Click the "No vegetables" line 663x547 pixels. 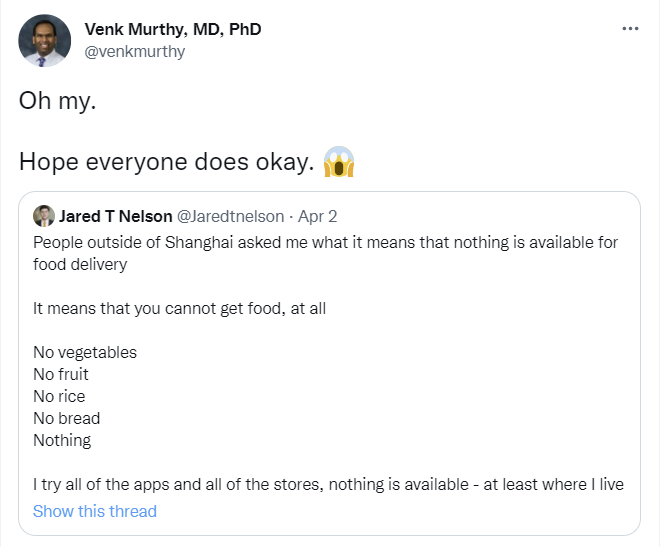(x=85, y=352)
